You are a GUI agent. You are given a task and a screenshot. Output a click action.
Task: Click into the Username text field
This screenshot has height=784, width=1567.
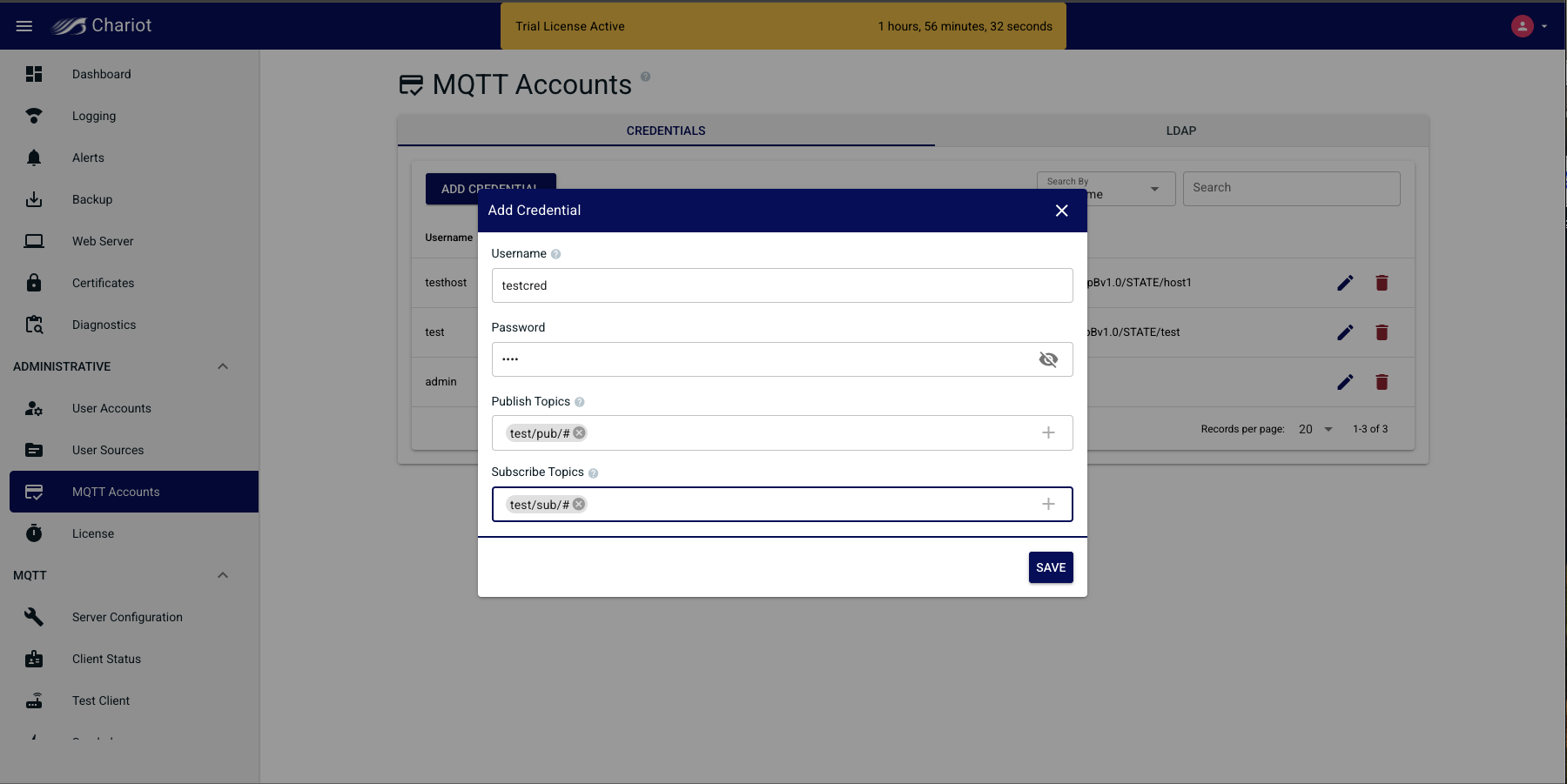781,285
